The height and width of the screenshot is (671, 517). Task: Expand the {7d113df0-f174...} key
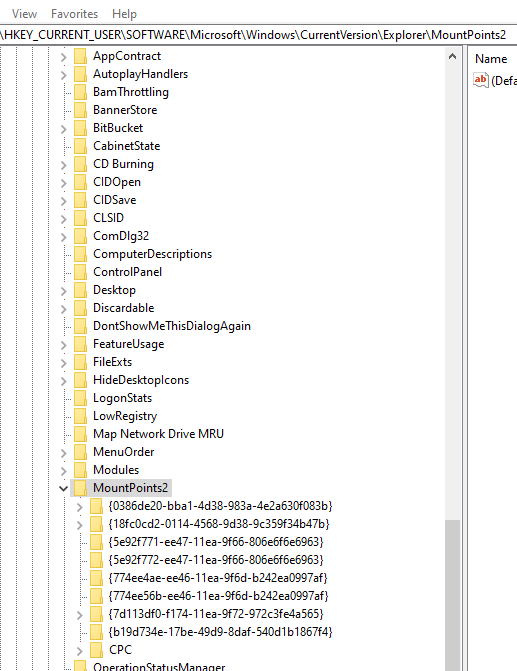80,615
